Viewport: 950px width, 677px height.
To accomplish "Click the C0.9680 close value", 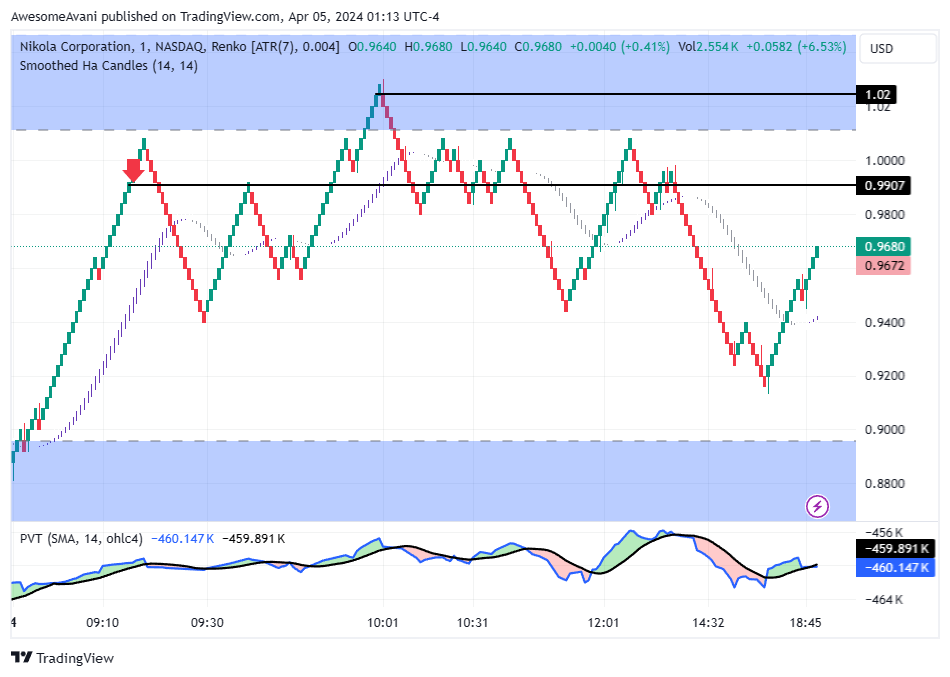I will [x=538, y=47].
